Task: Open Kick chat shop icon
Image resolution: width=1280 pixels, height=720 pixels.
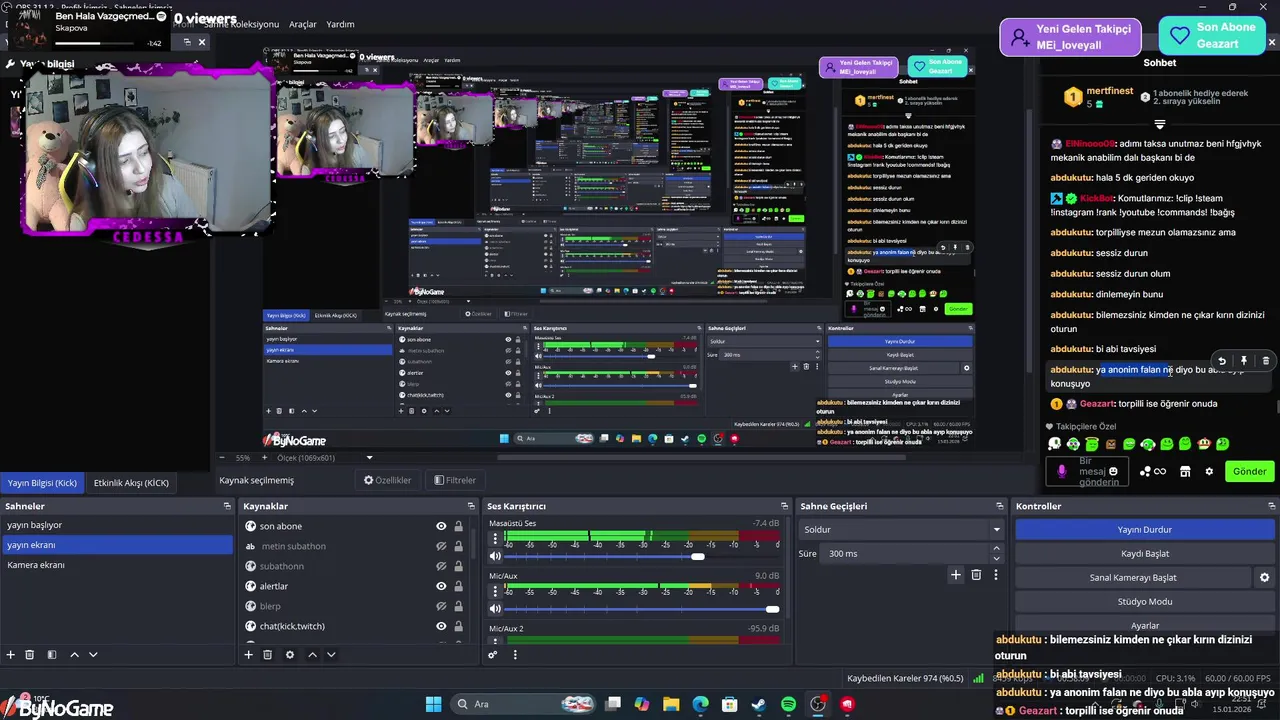Action: click(1185, 471)
